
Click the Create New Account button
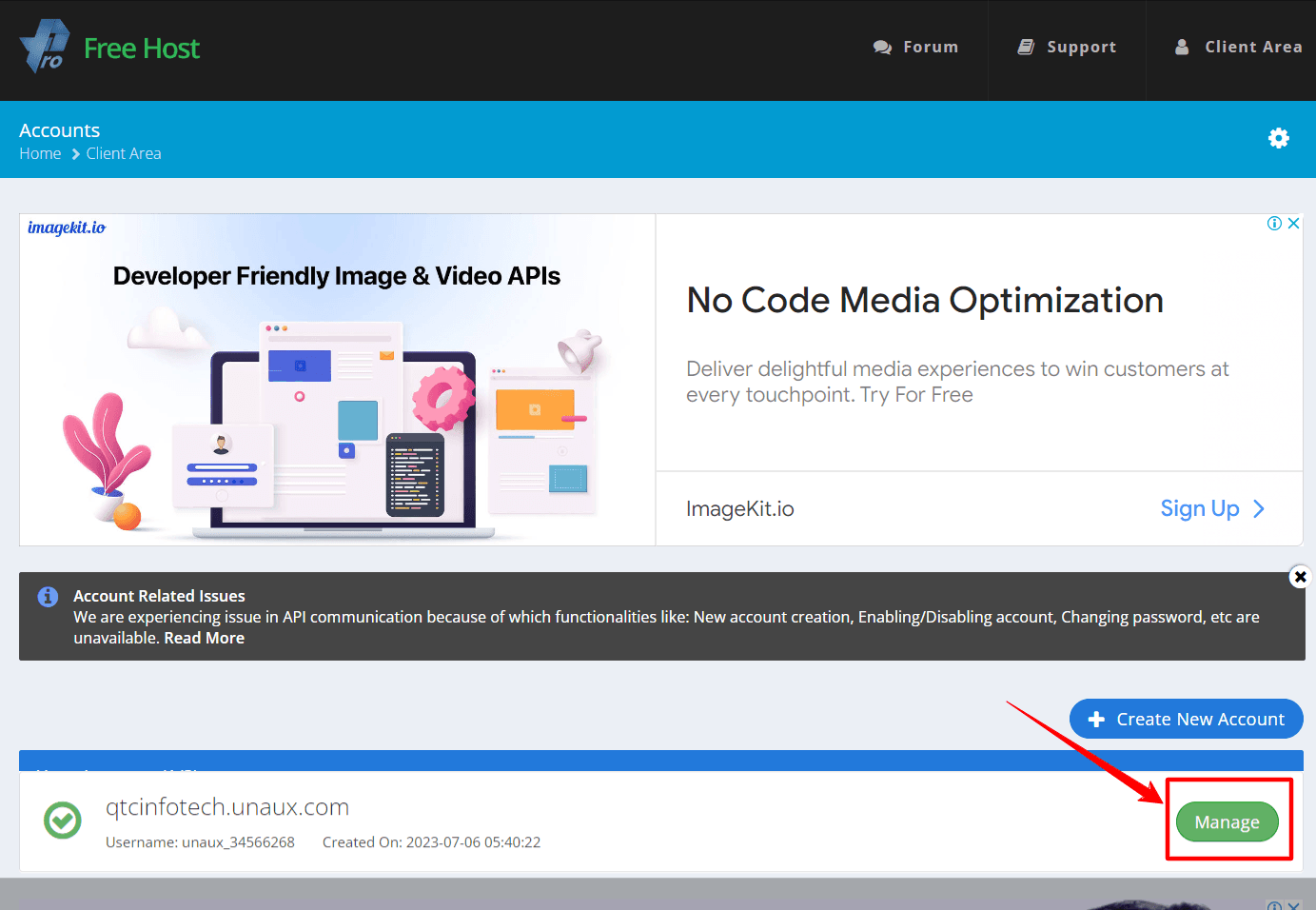tap(1186, 719)
